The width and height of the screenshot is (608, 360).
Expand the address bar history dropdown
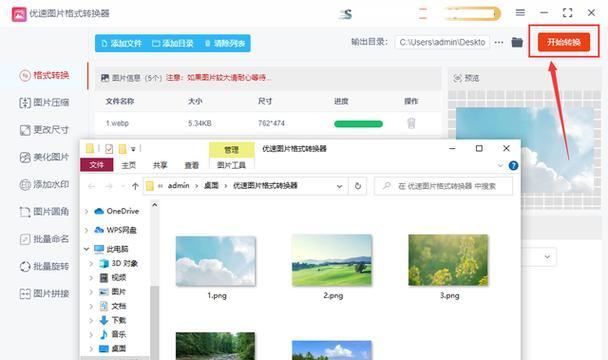(339, 186)
